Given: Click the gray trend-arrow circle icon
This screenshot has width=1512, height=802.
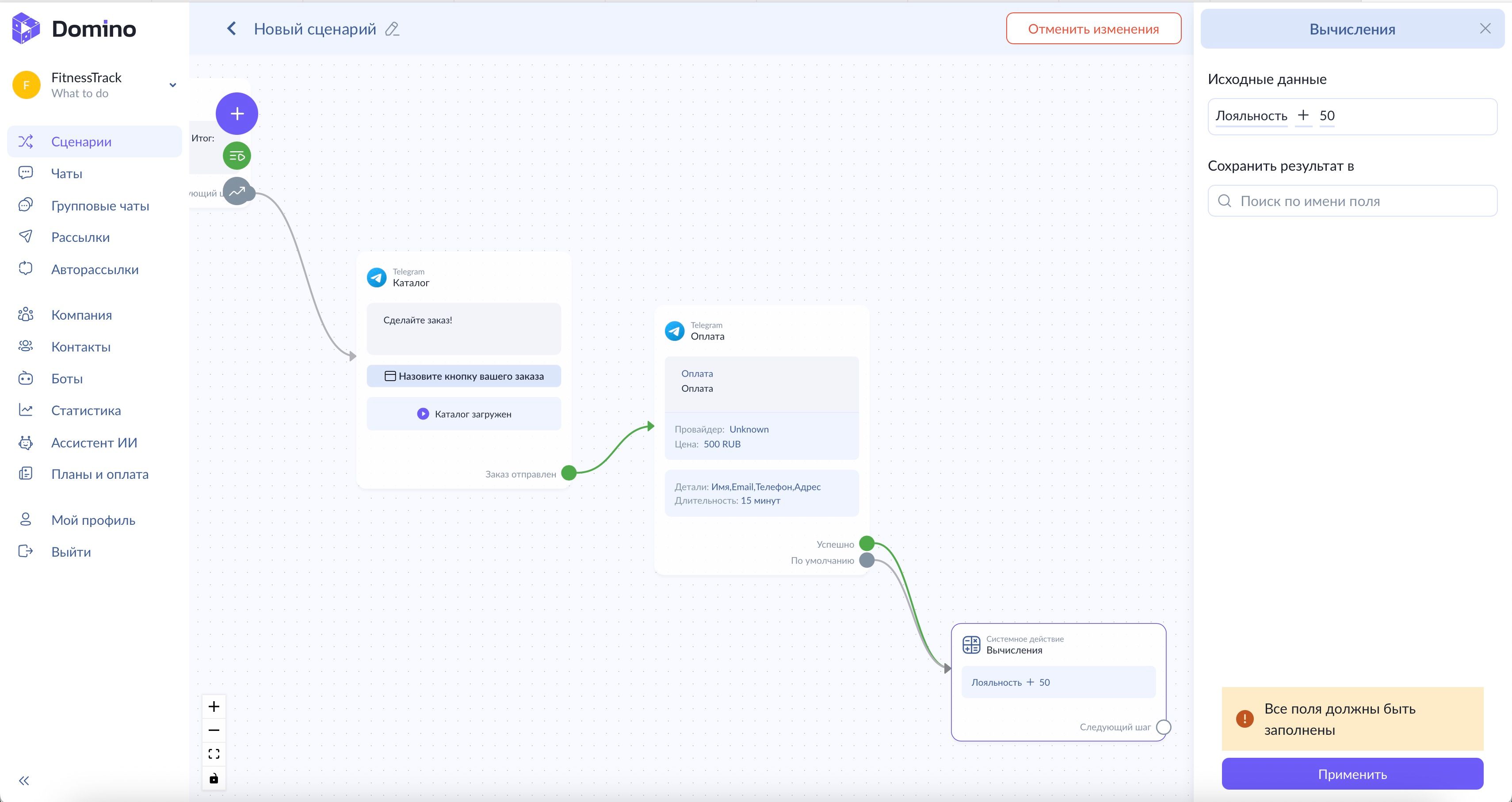Looking at the screenshot, I should point(237,191).
